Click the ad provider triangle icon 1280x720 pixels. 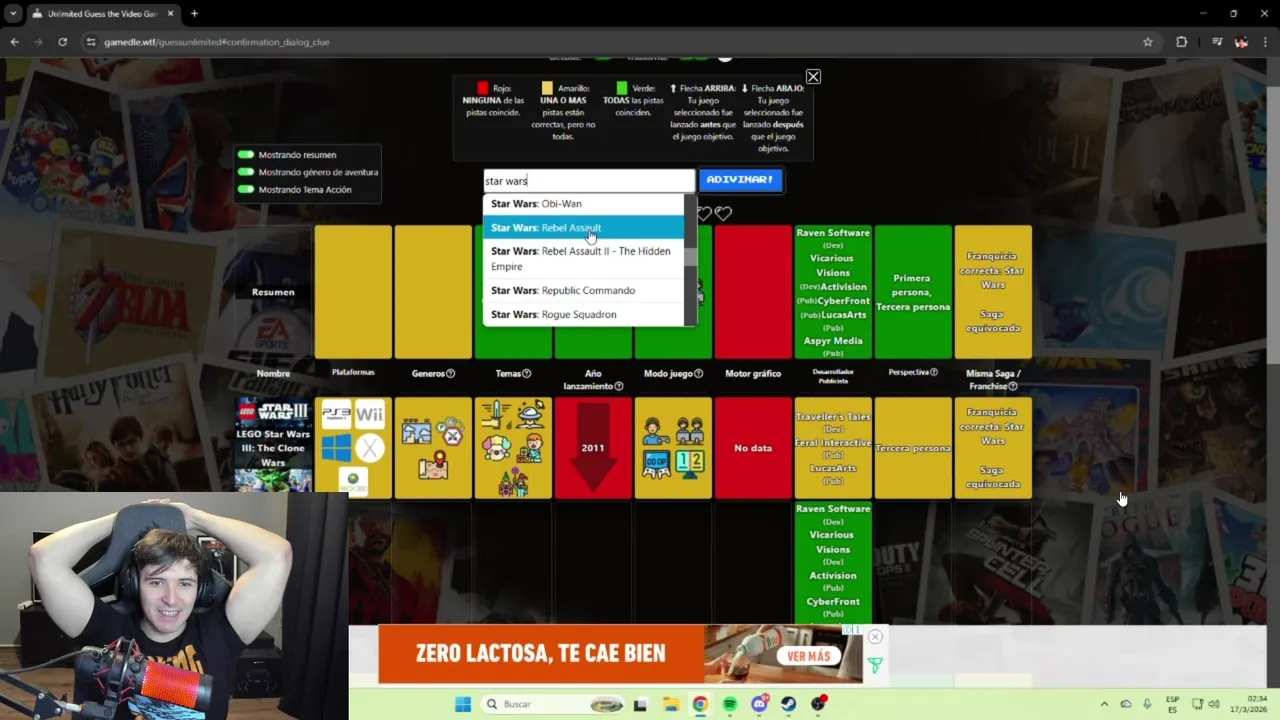tap(875, 666)
